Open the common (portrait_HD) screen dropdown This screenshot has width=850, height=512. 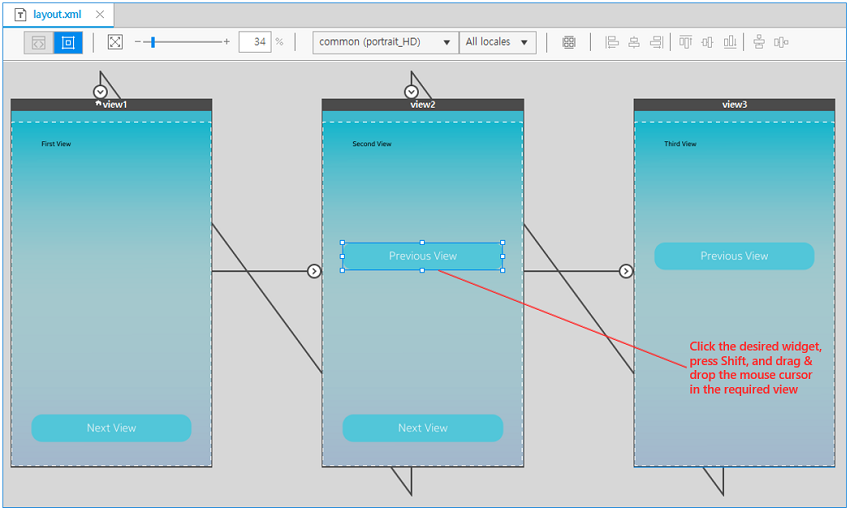pos(385,42)
